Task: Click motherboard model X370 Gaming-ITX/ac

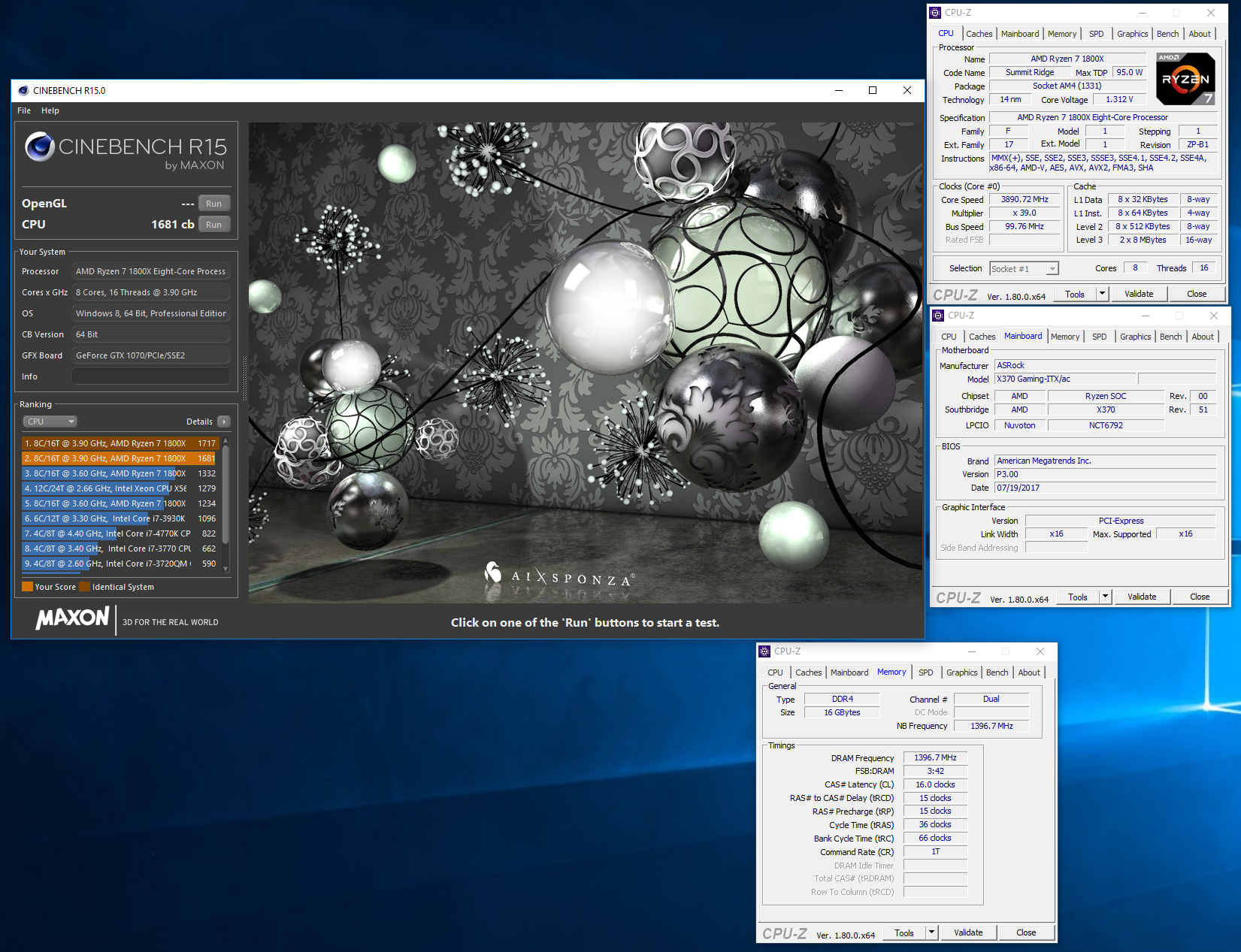Action: tap(1065, 379)
